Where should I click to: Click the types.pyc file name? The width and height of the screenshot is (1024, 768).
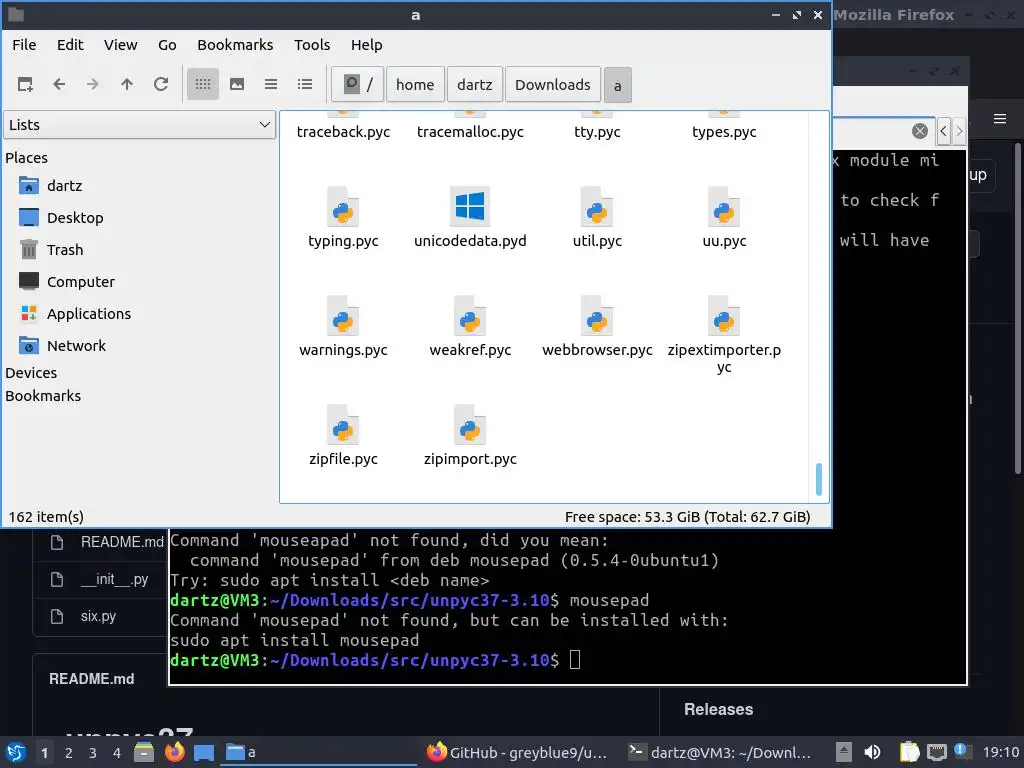tap(724, 132)
